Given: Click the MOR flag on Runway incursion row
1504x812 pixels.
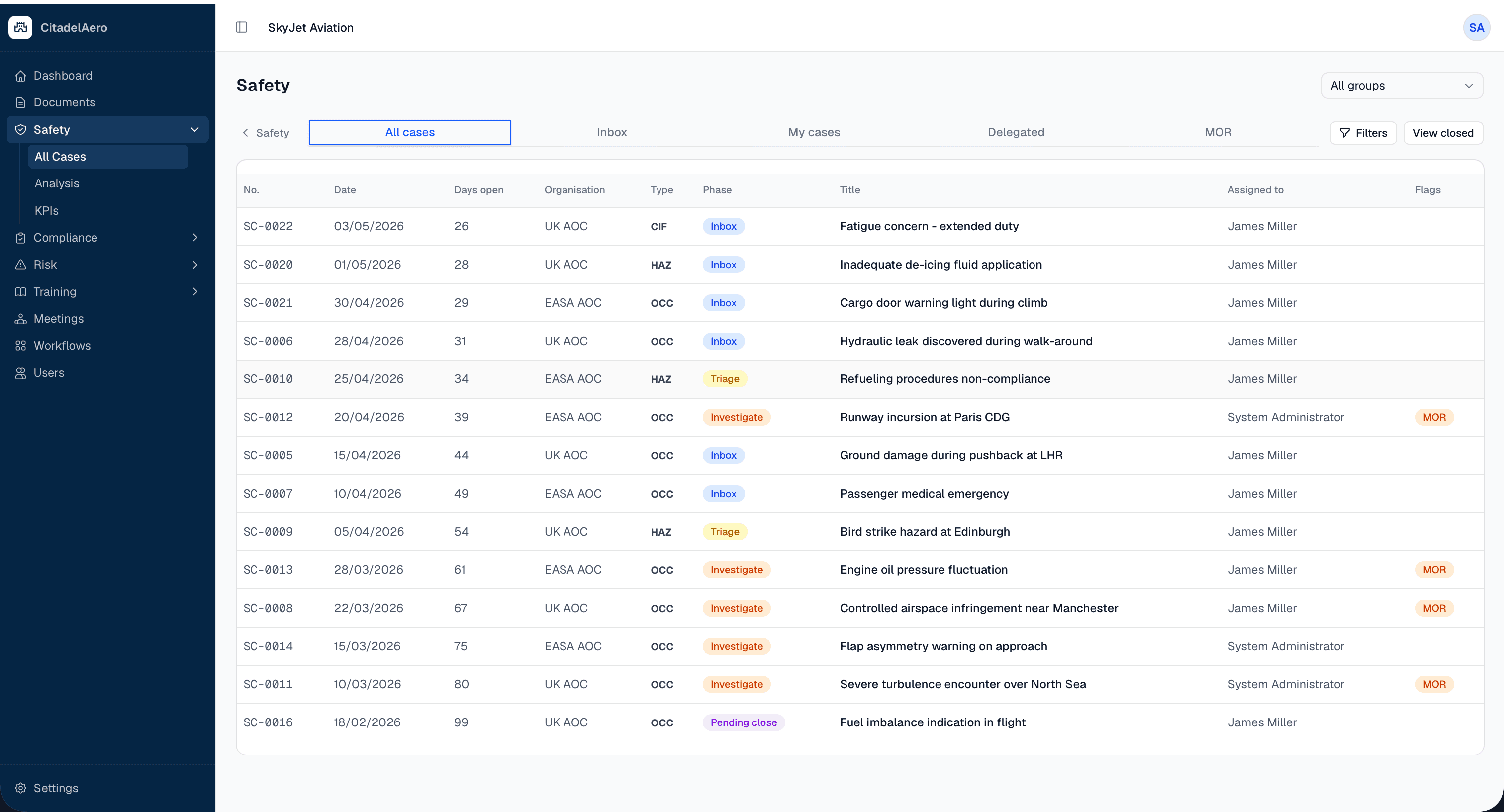Looking at the screenshot, I should click(x=1434, y=417).
